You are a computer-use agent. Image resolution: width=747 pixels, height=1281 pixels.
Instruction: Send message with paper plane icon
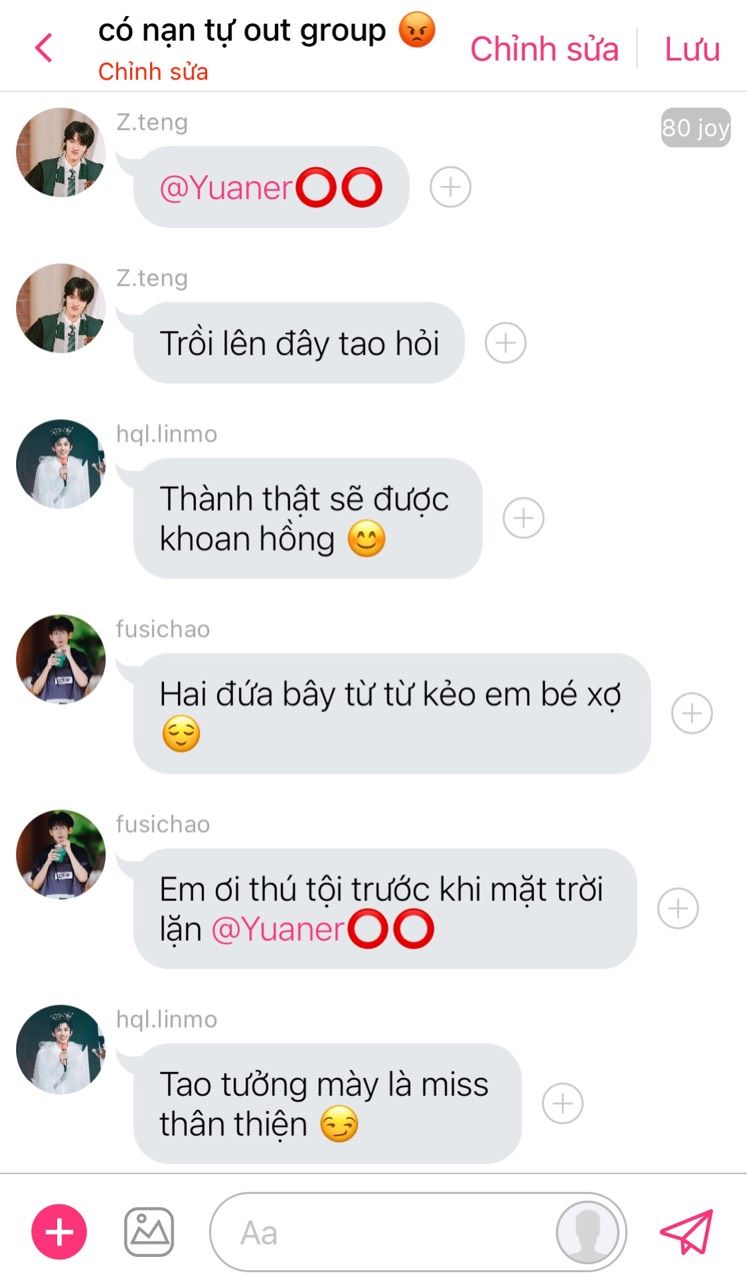687,1232
